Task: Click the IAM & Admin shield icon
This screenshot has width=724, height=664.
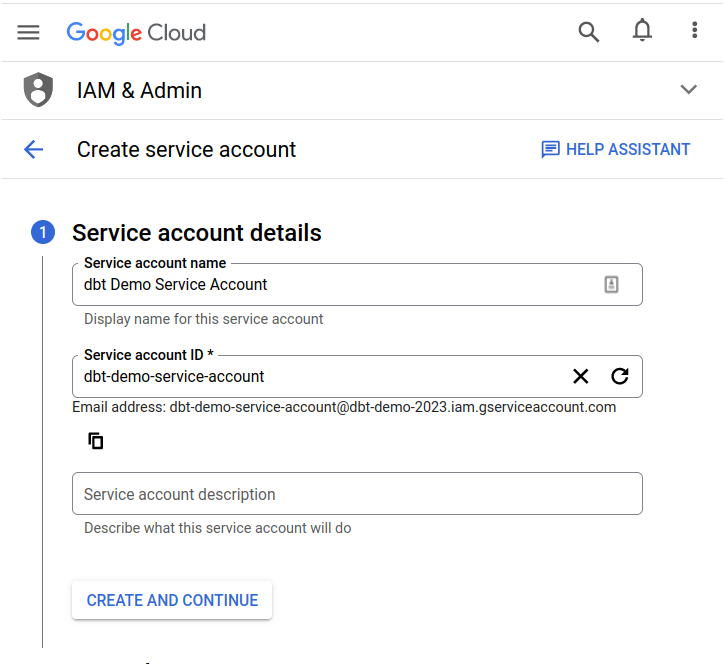Action: [x=38, y=90]
